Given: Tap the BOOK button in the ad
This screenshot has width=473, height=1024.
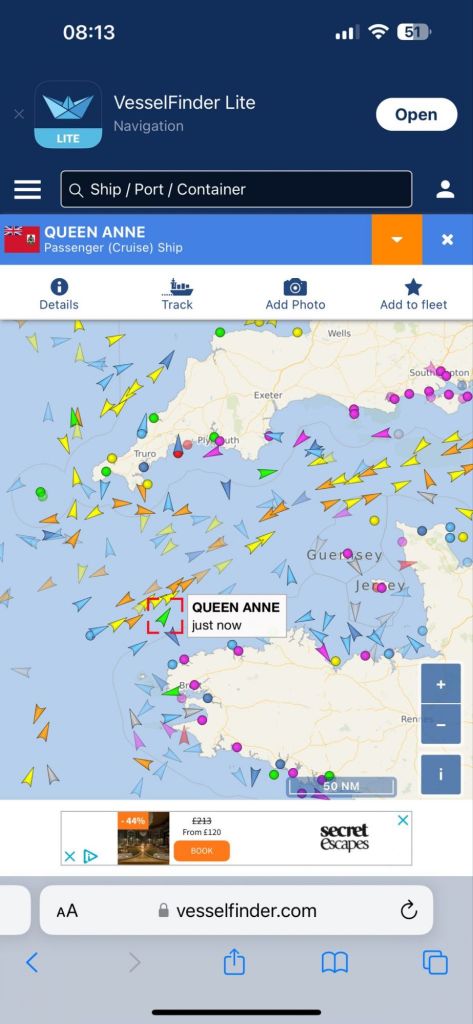Looking at the screenshot, I should tap(201, 851).
